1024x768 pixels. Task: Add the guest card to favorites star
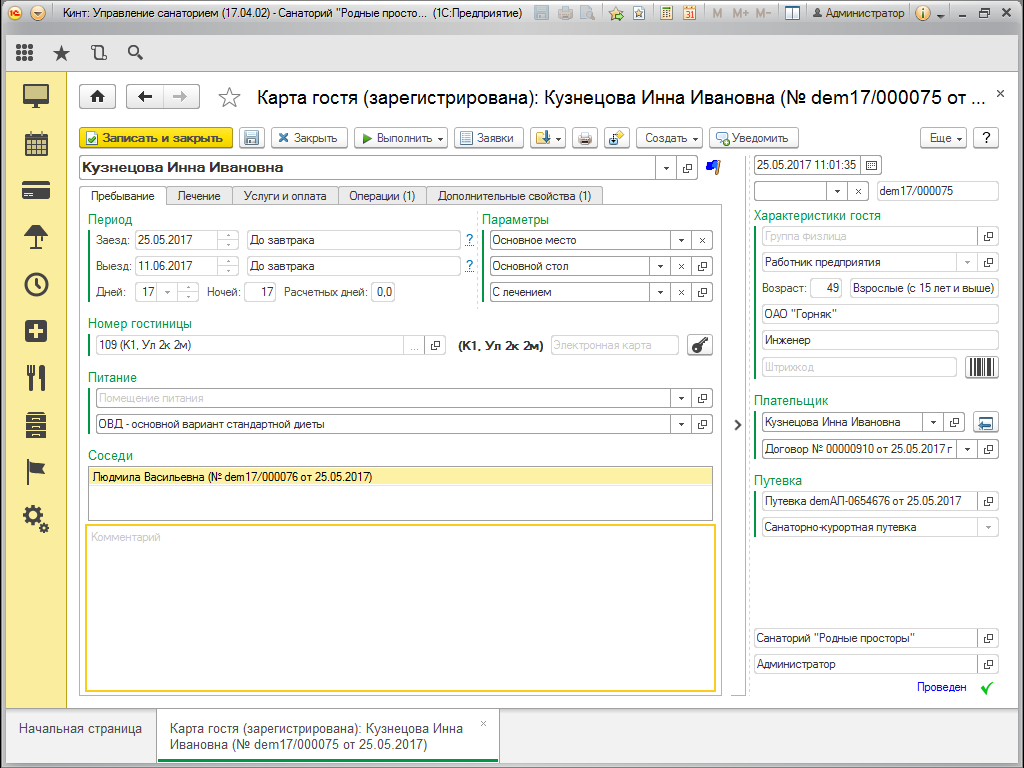click(x=230, y=97)
